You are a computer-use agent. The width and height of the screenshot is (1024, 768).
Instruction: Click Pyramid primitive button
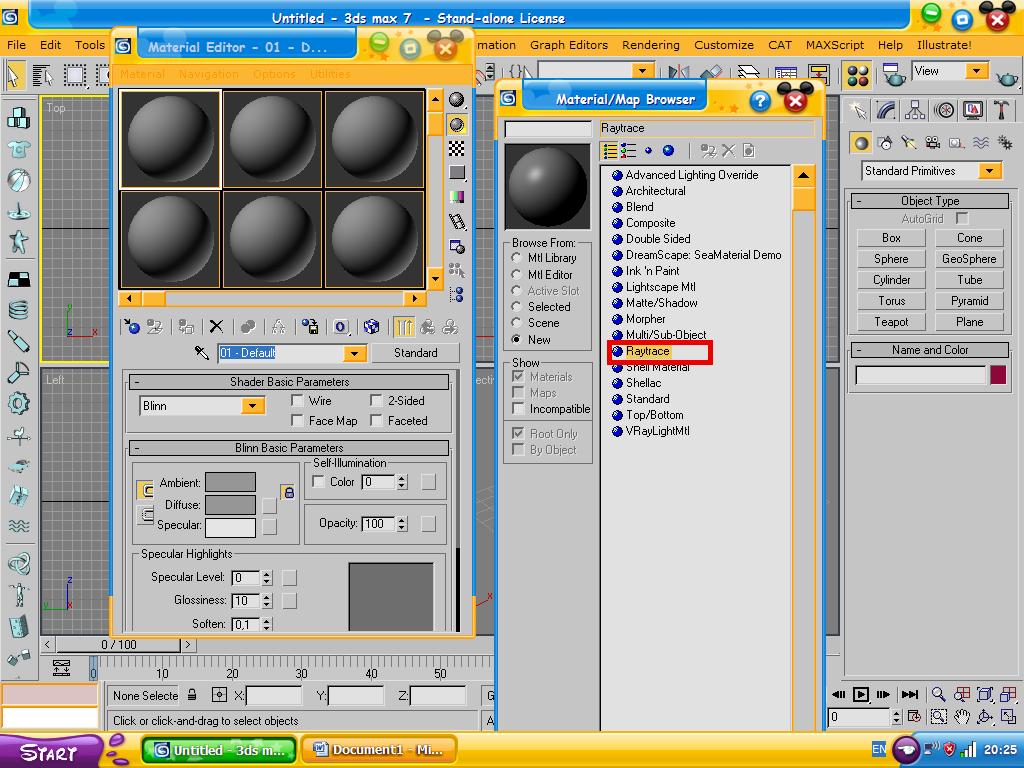point(969,301)
